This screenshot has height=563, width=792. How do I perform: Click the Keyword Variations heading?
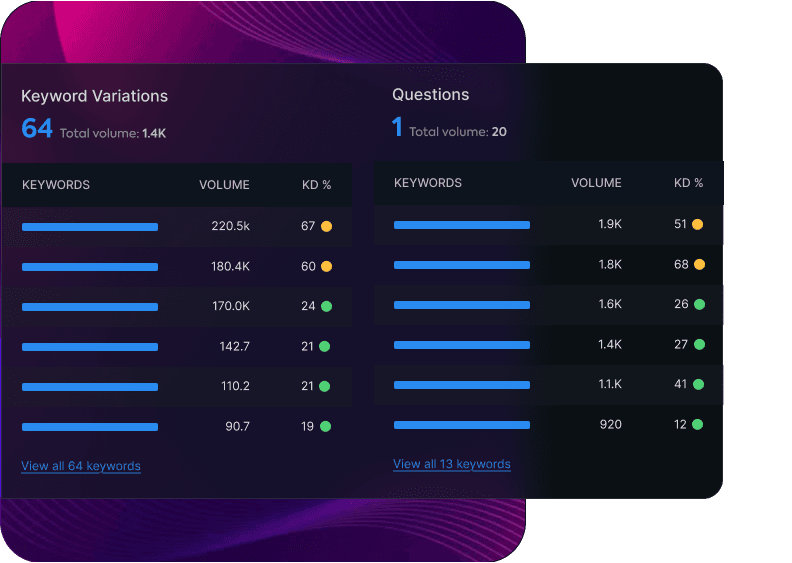(x=94, y=97)
